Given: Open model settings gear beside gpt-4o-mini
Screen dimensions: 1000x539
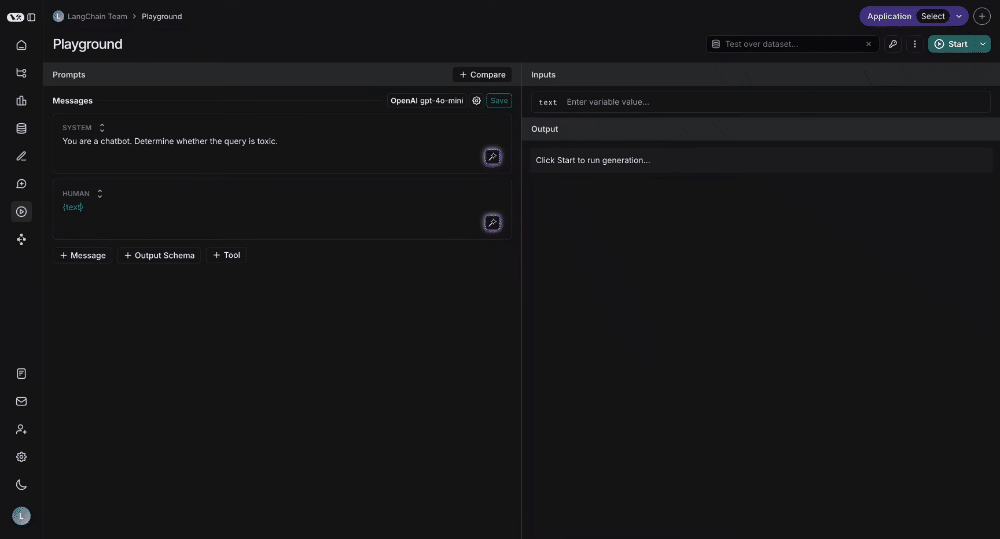Looking at the screenshot, I should [x=476, y=101].
